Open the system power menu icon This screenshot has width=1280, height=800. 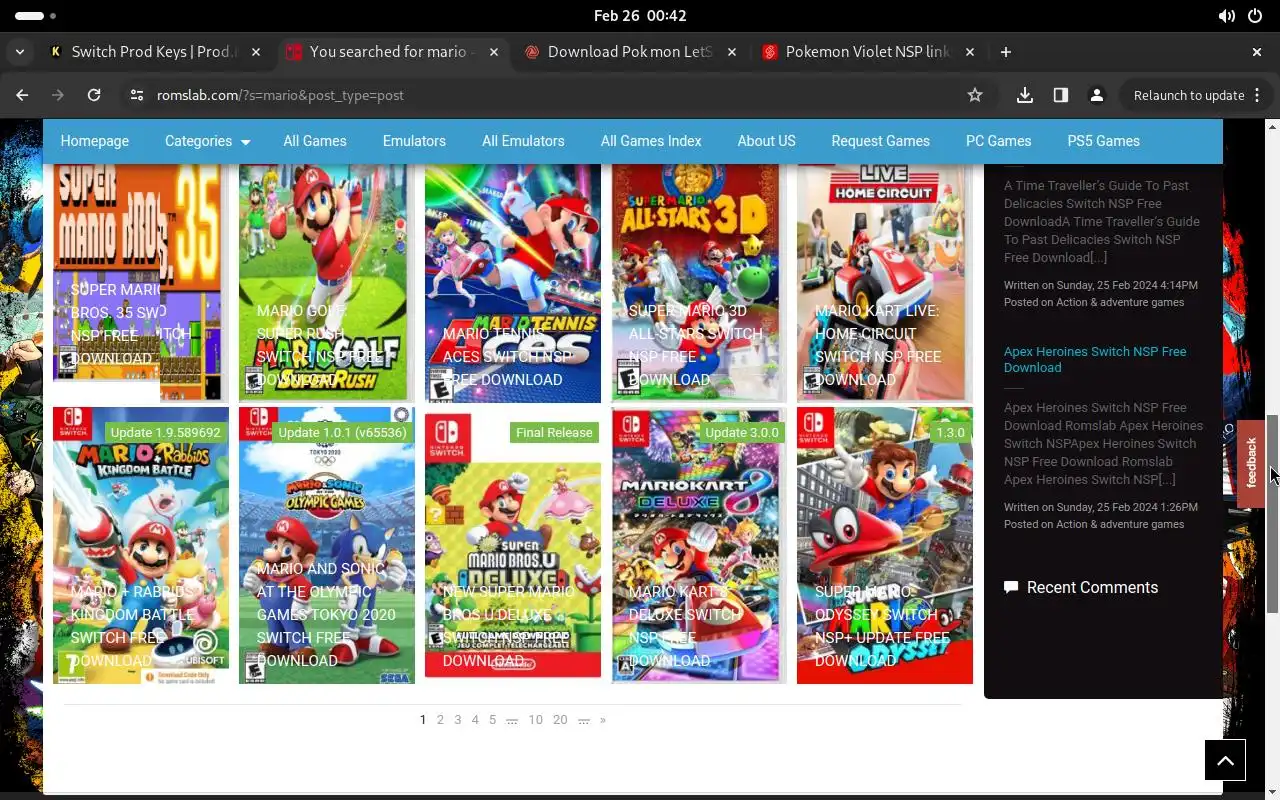pyautogui.click(x=1255, y=16)
